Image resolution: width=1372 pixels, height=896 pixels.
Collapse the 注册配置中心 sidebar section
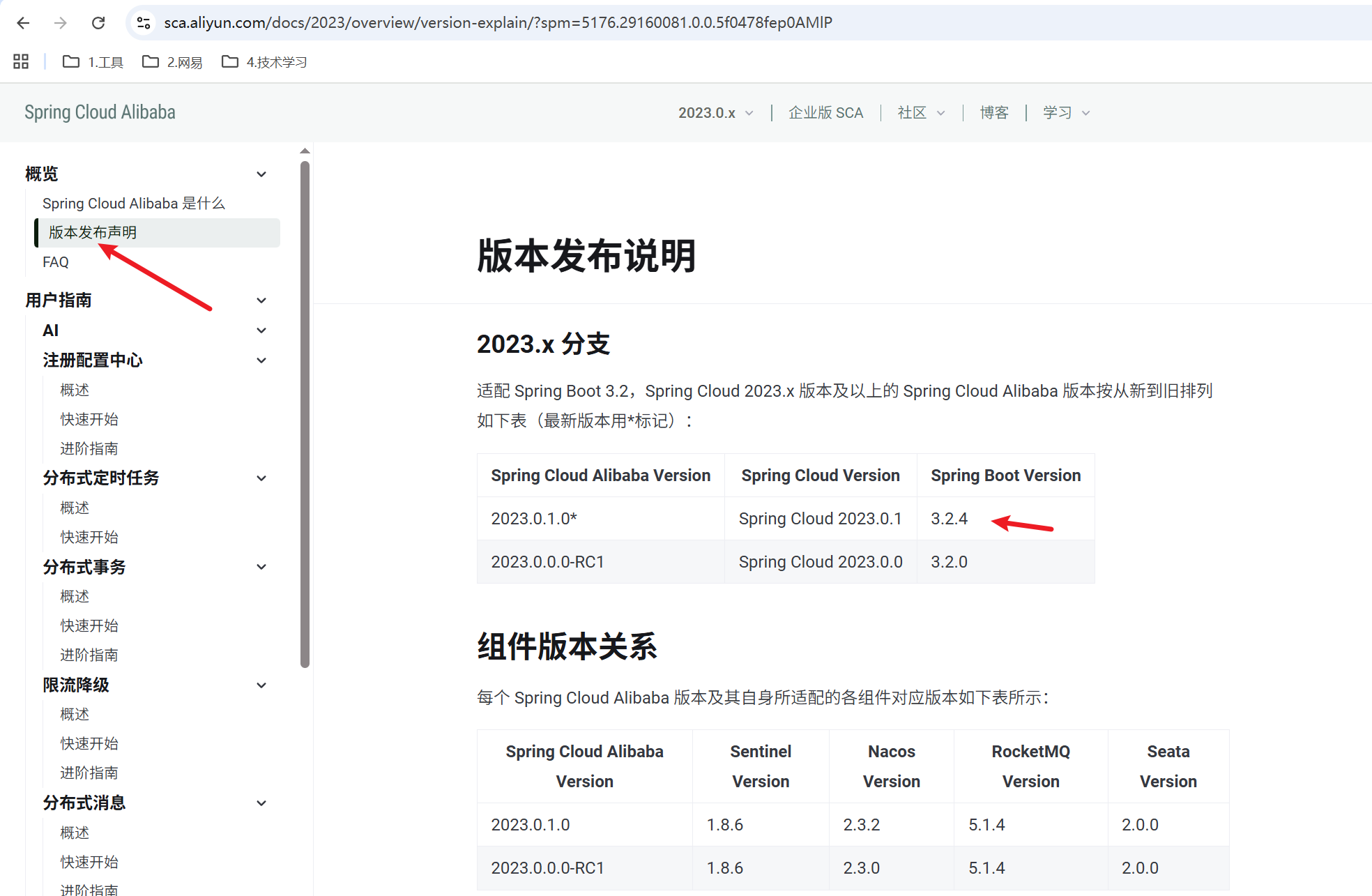(261, 360)
